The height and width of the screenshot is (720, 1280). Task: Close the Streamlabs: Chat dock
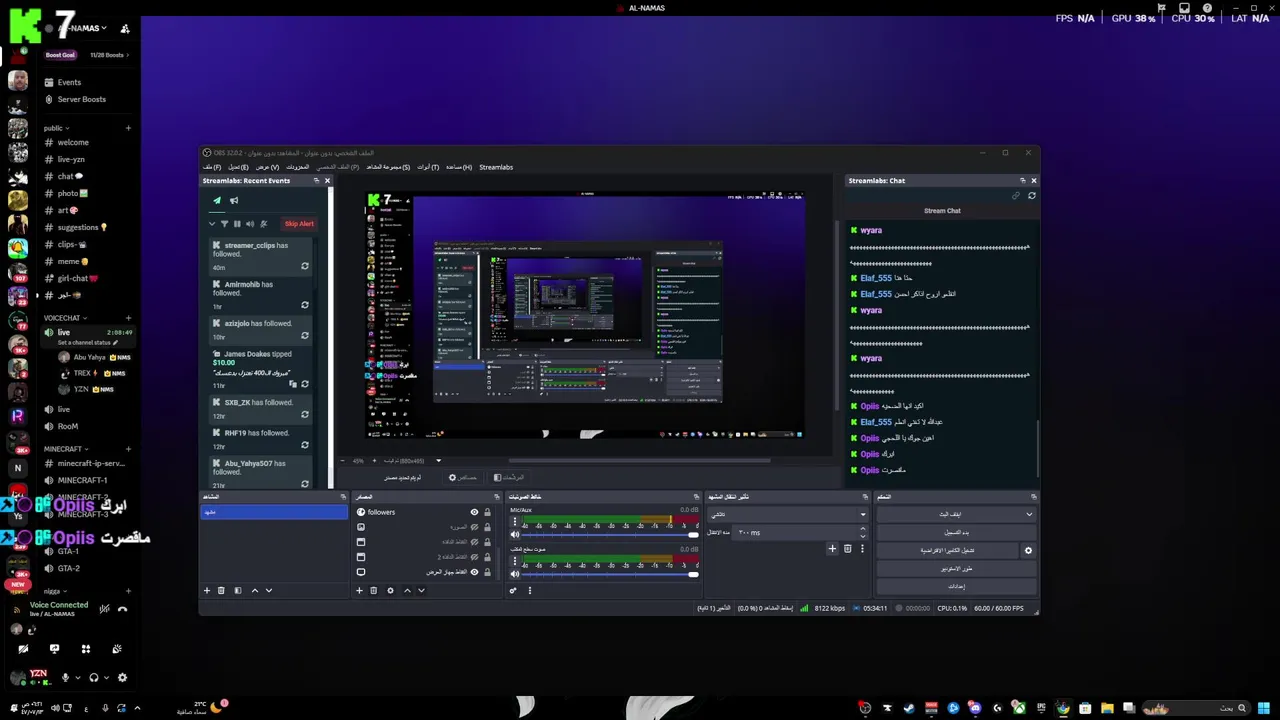(1034, 181)
